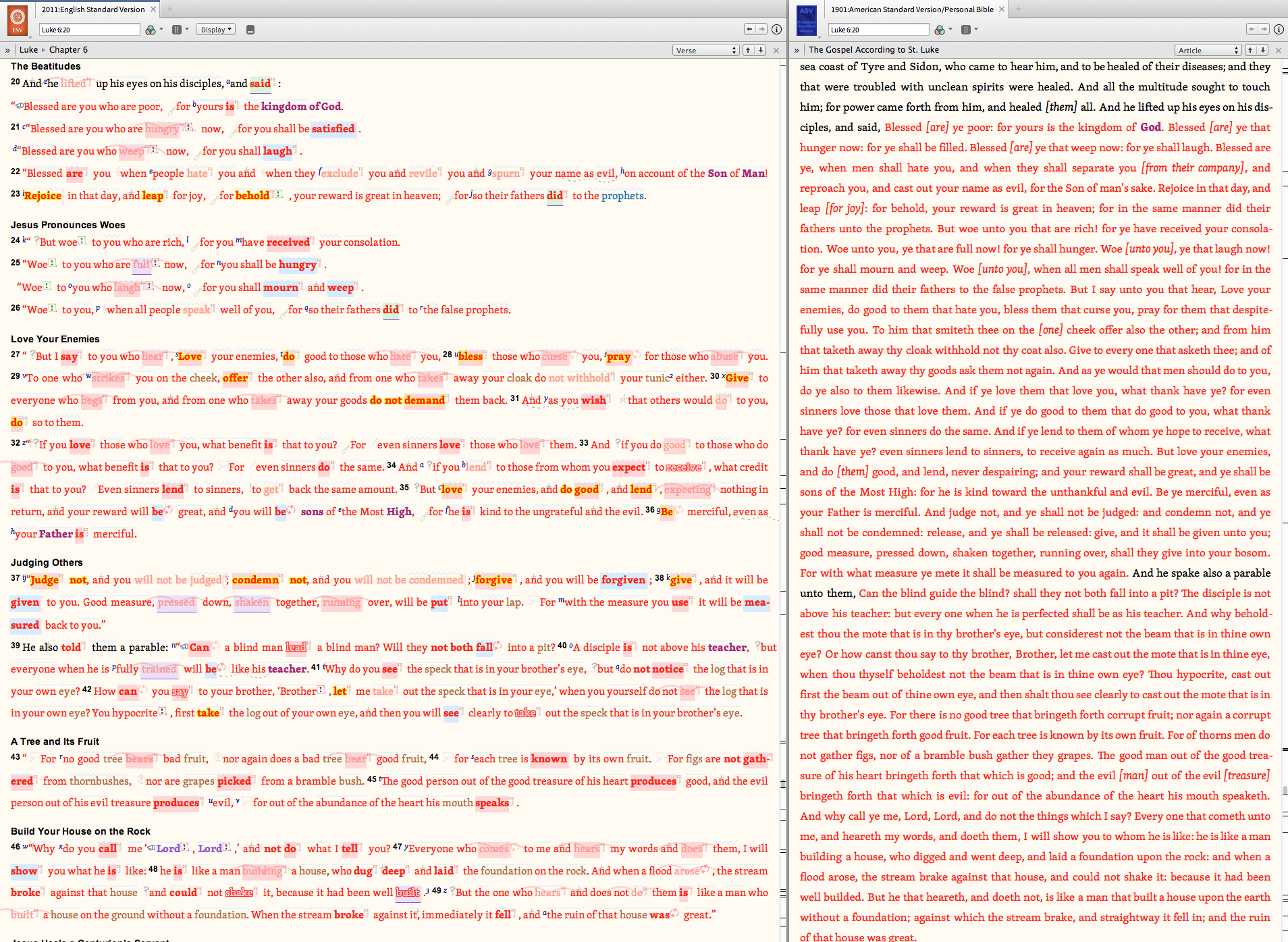Screen dimensions: 1288x942
Task: Click verse number 46 in ESV pane
Action: point(16,846)
